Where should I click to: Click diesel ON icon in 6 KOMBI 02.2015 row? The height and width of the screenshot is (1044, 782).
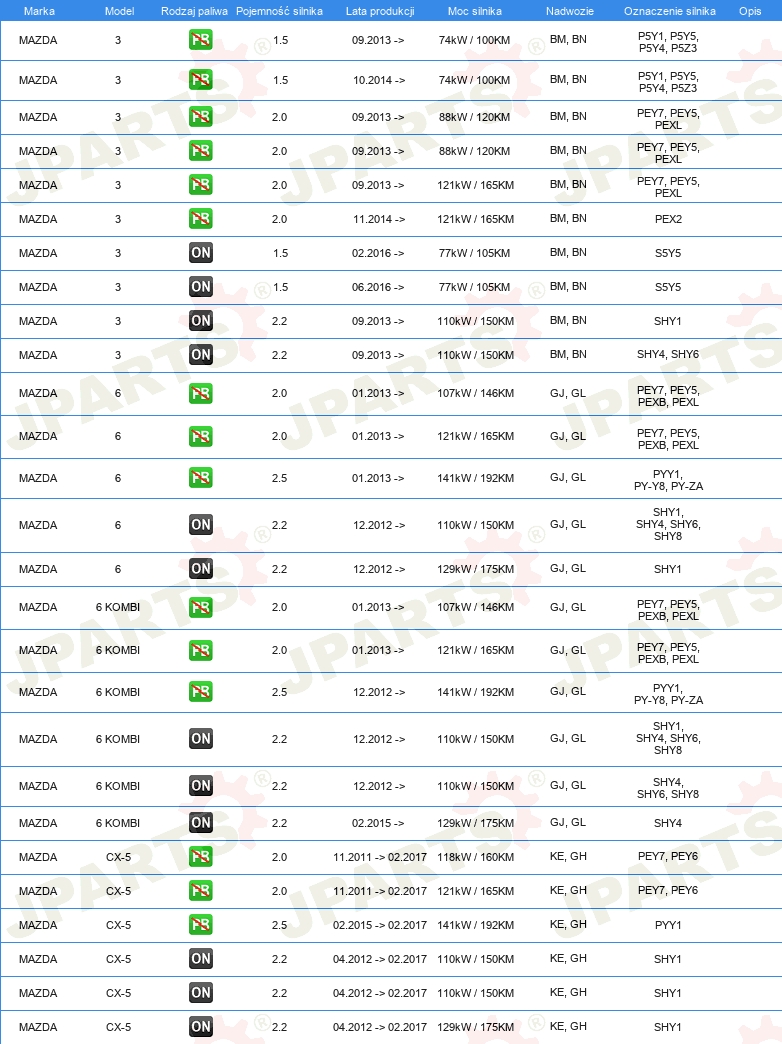coord(200,822)
